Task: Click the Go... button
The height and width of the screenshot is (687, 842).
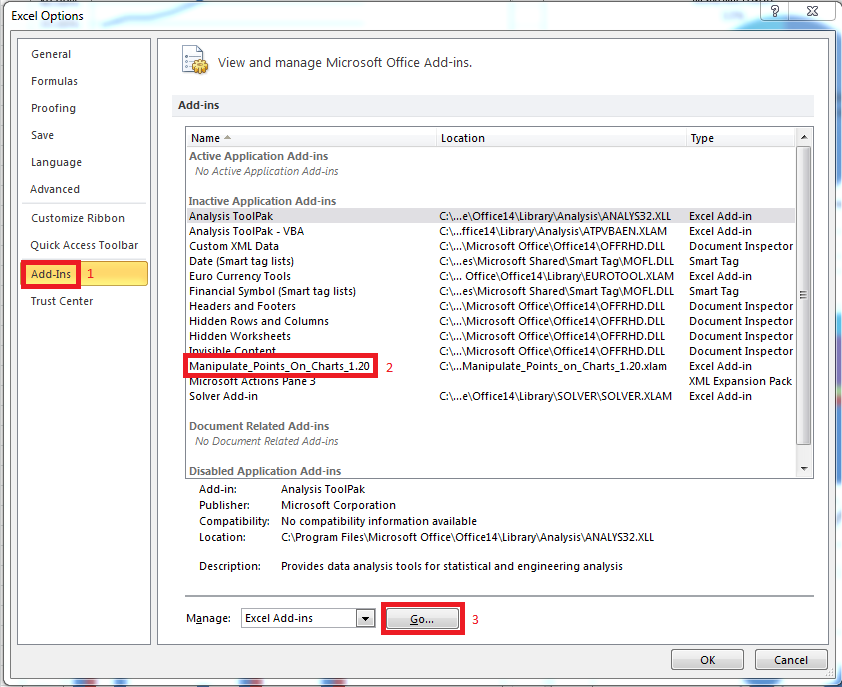Action: click(x=423, y=619)
